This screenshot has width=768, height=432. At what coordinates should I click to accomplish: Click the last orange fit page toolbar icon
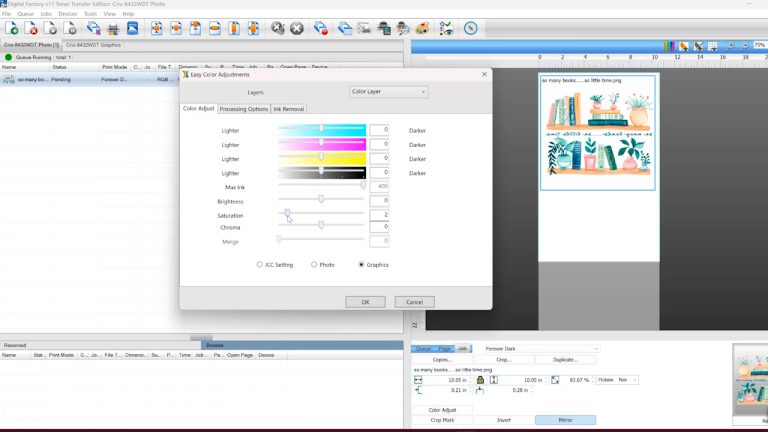click(x=253, y=28)
